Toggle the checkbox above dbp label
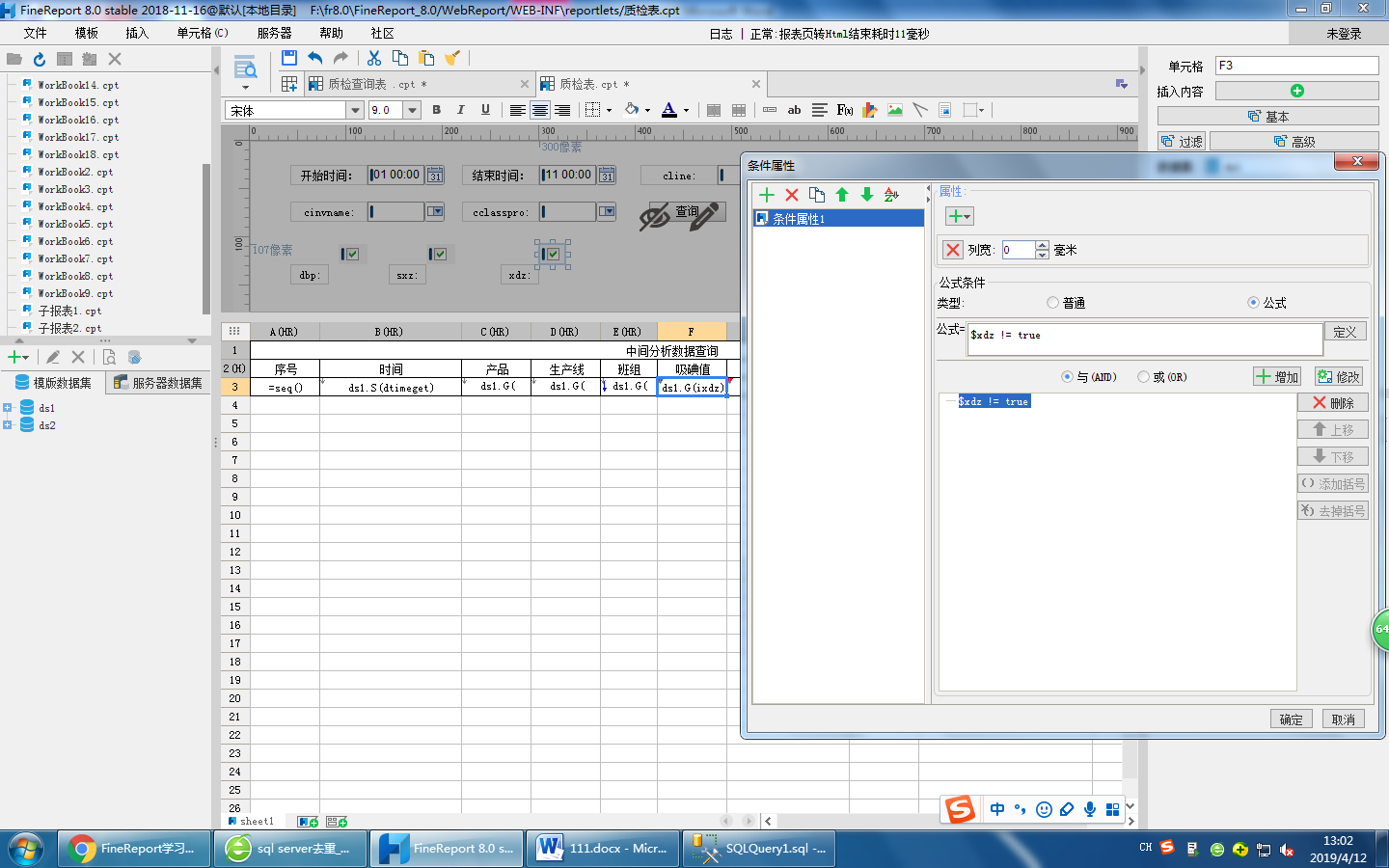The image size is (1389, 868). point(352,254)
